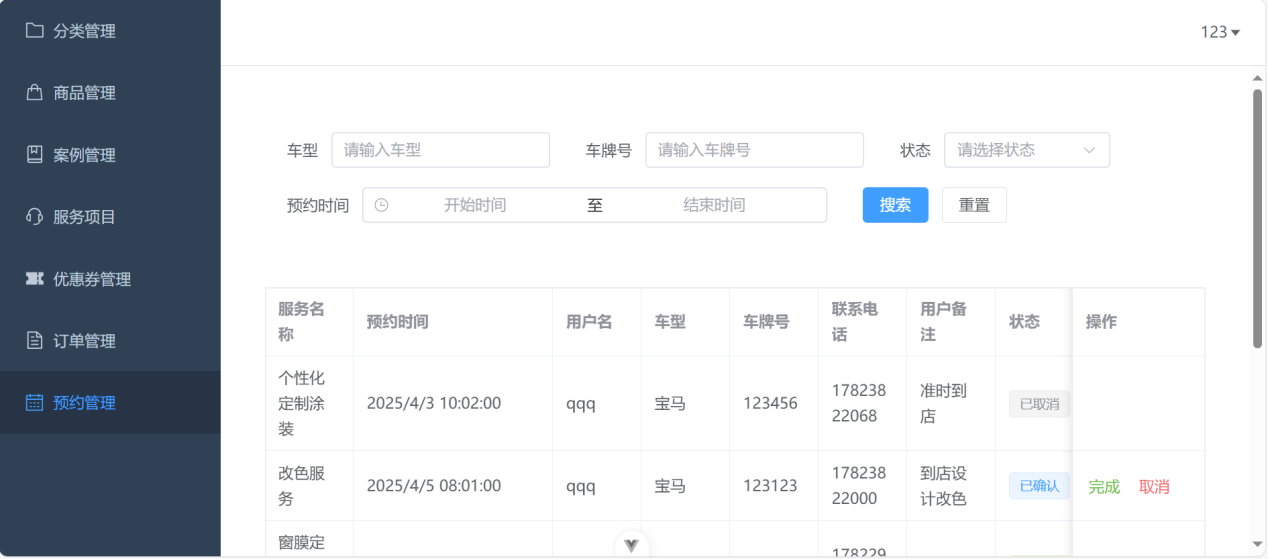Expand the 请选择状态 dropdown
Image resolution: width=1268 pixels, height=559 pixels.
tap(1027, 150)
